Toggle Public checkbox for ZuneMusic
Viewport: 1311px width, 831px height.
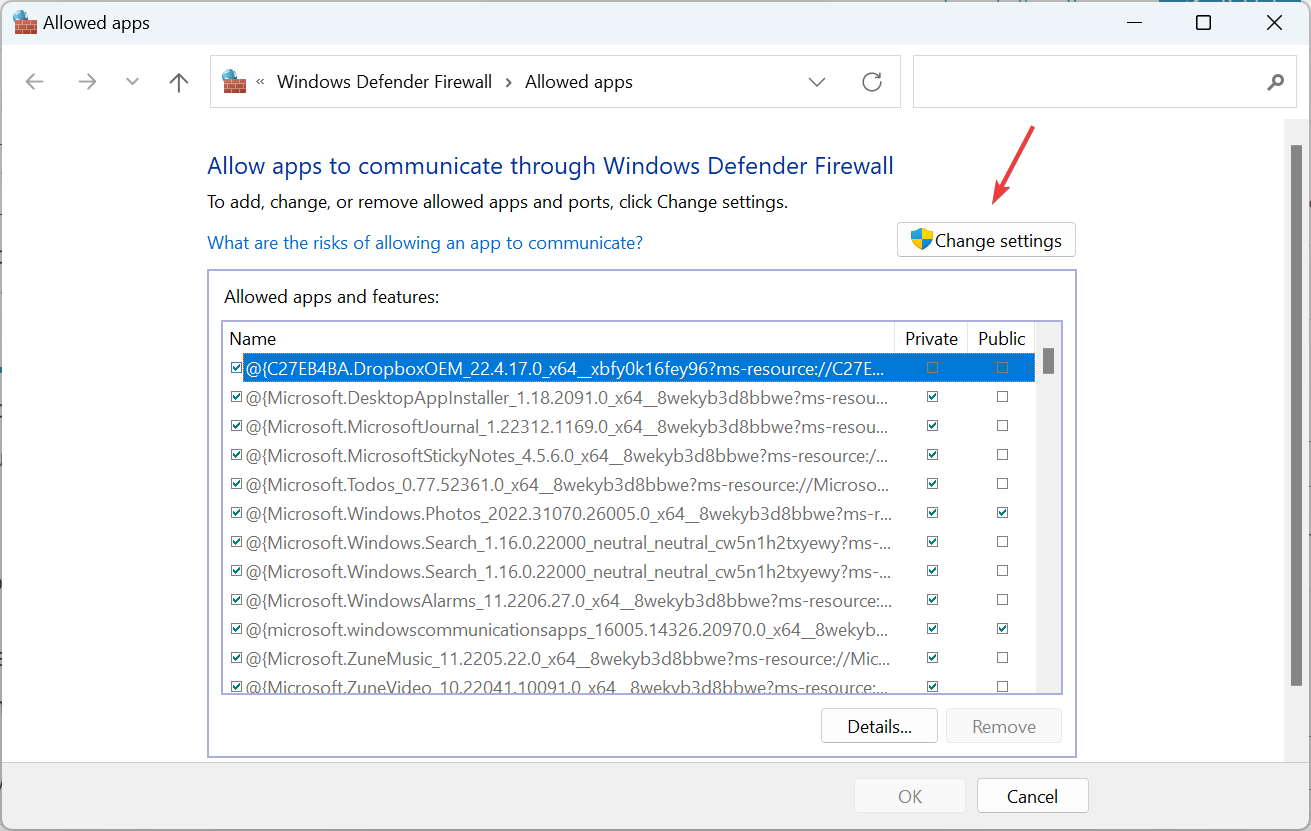1002,658
